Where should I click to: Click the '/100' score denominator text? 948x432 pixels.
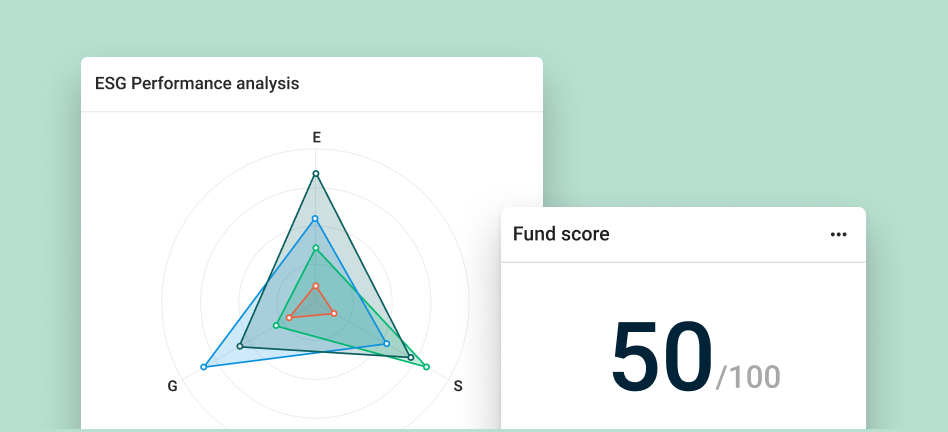pyautogui.click(x=748, y=377)
